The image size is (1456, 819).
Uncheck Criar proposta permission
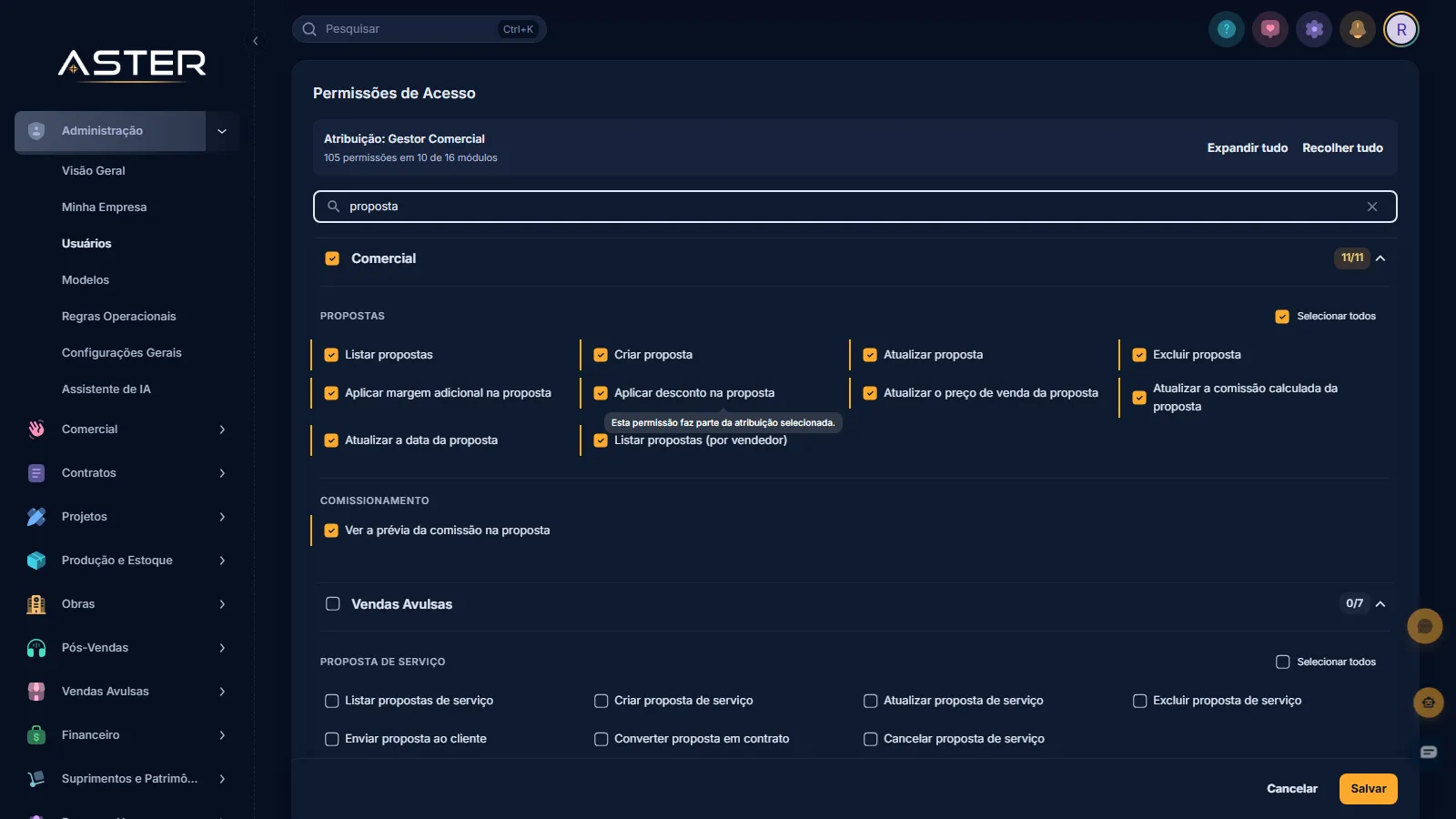pos(601,355)
